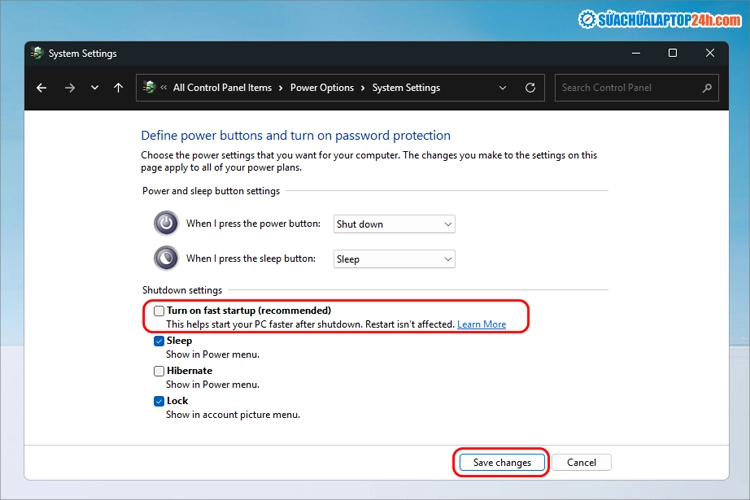This screenshot has width=750, height=500.
Task: Open the sleep button action dropdown
Action: (x=394, y=259)
